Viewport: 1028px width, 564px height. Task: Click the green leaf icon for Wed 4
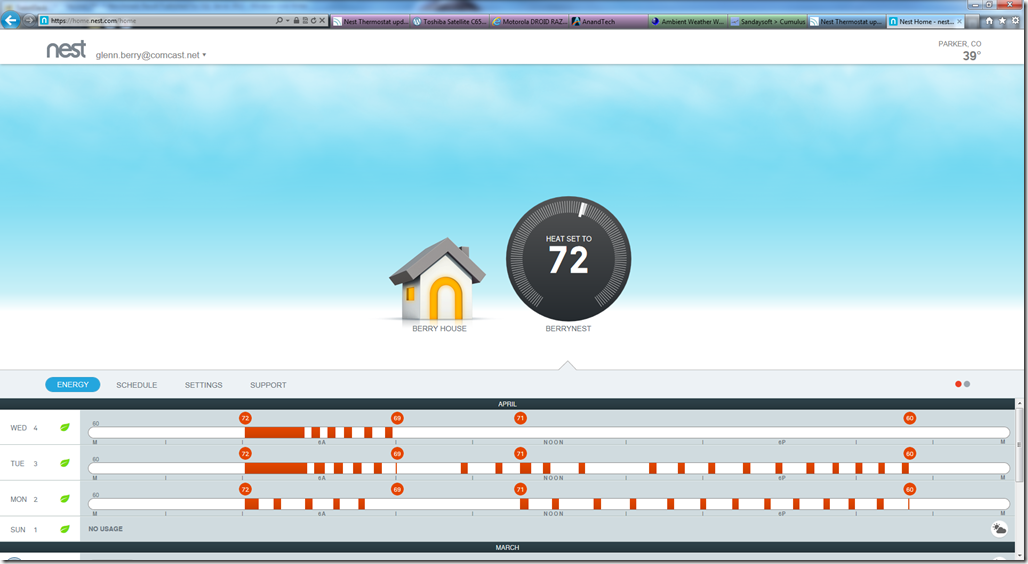pyautogui.click(x=65, y=427)
